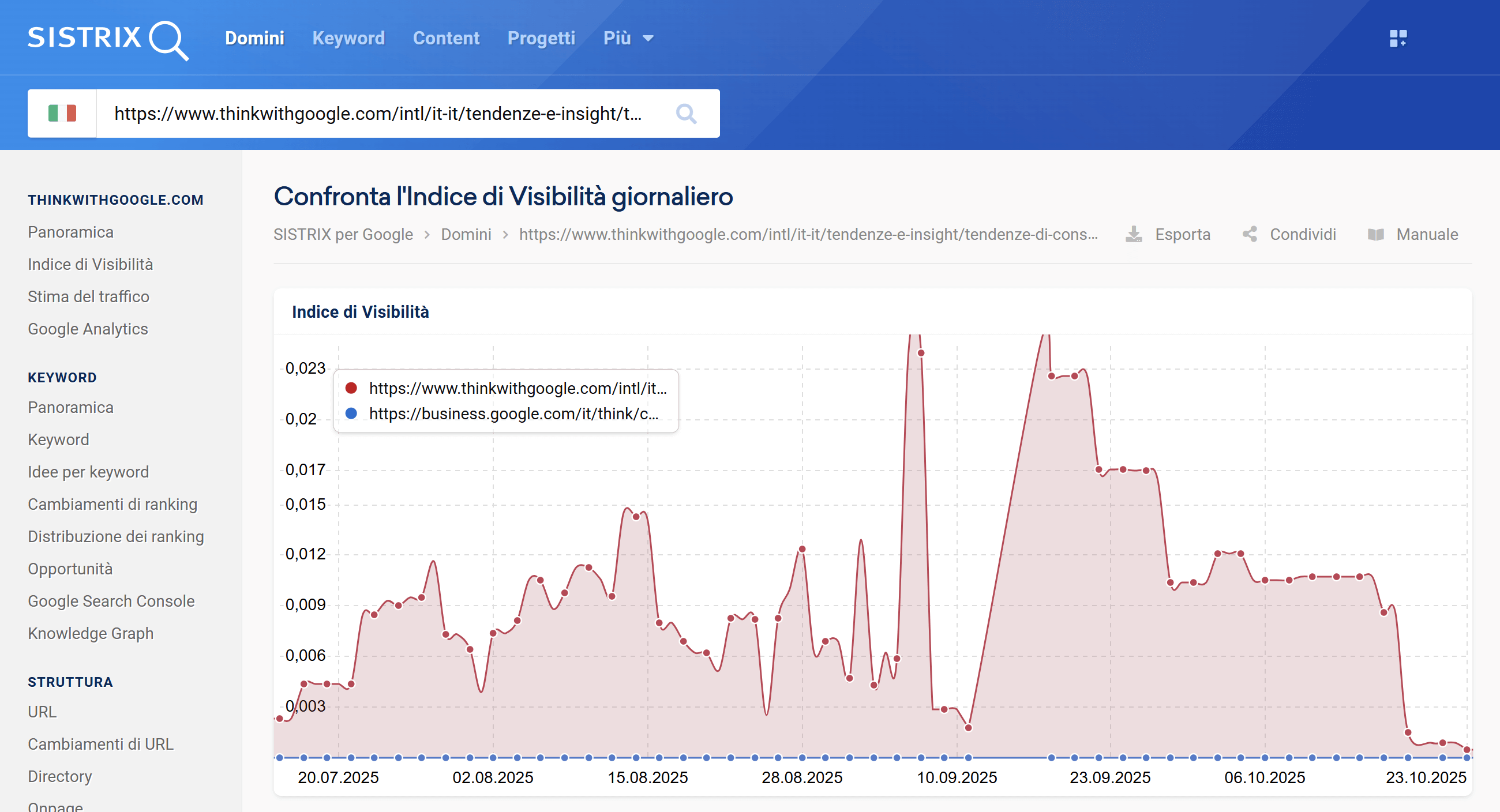The width and height of the screenshot is (1500, 812).
Task: Open the country selector with the Italian flag
Action: coord(62,113)
